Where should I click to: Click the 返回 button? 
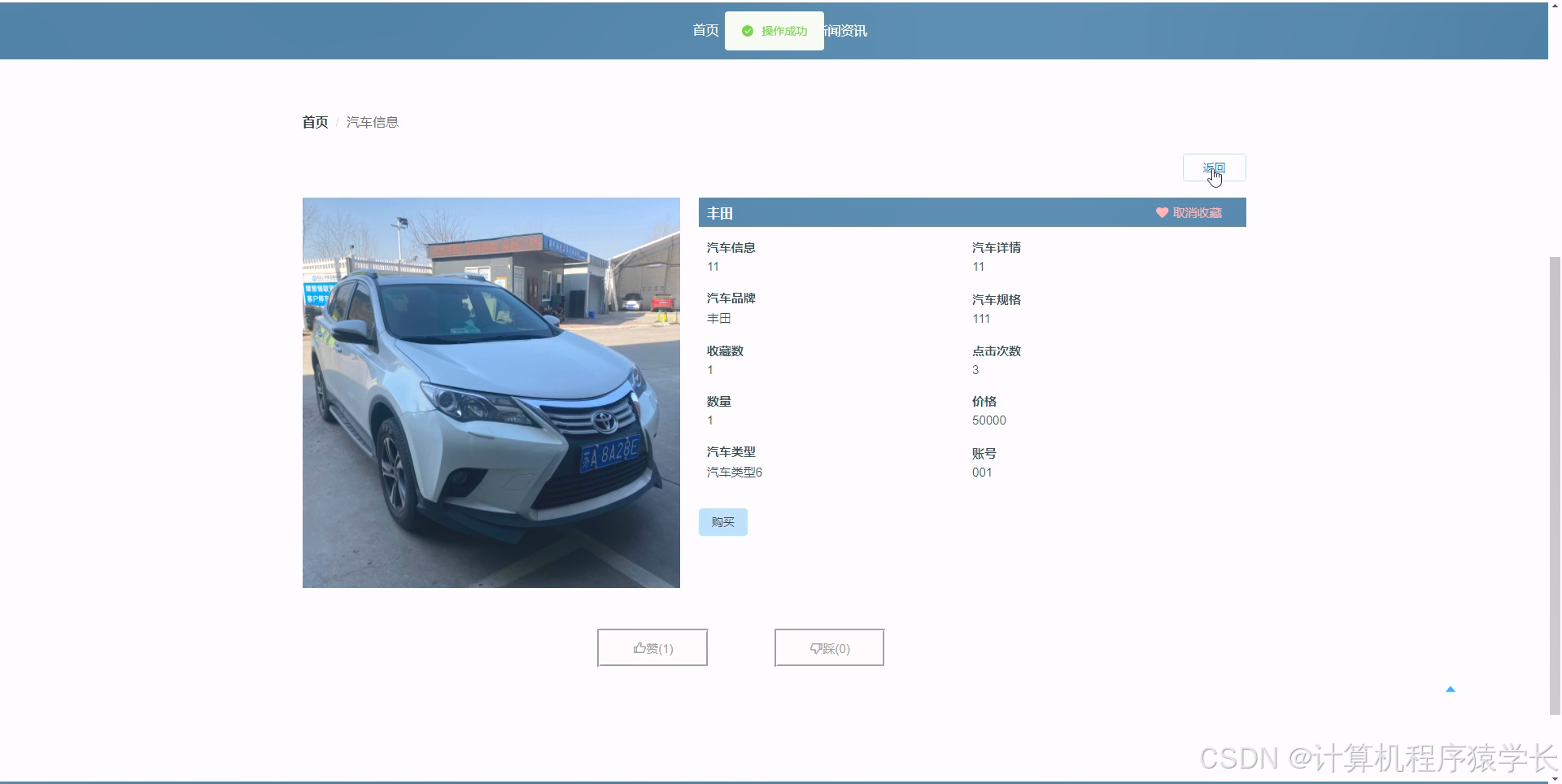(x=1214, y=168)
